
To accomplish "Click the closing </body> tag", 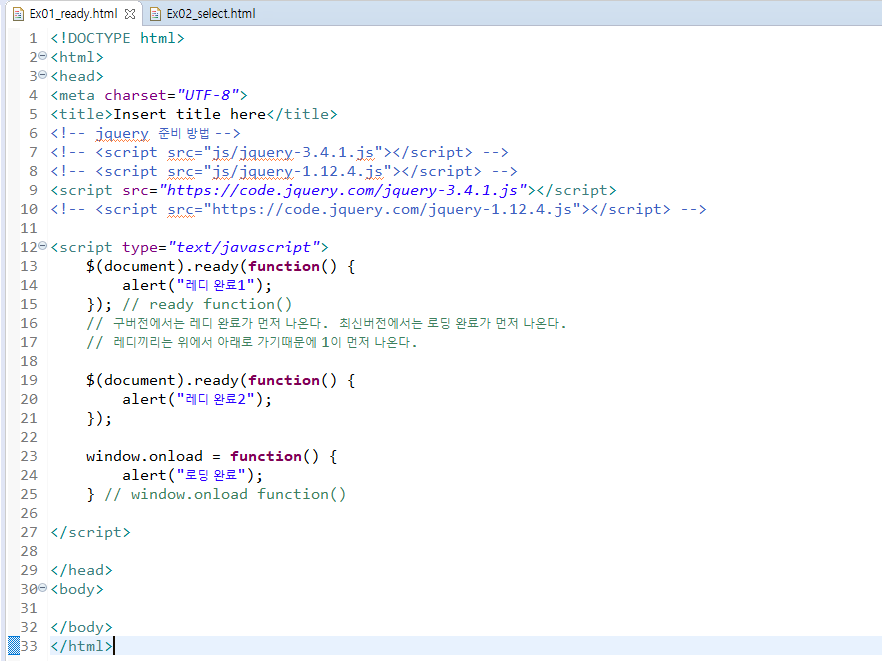I will pos(82,627).
